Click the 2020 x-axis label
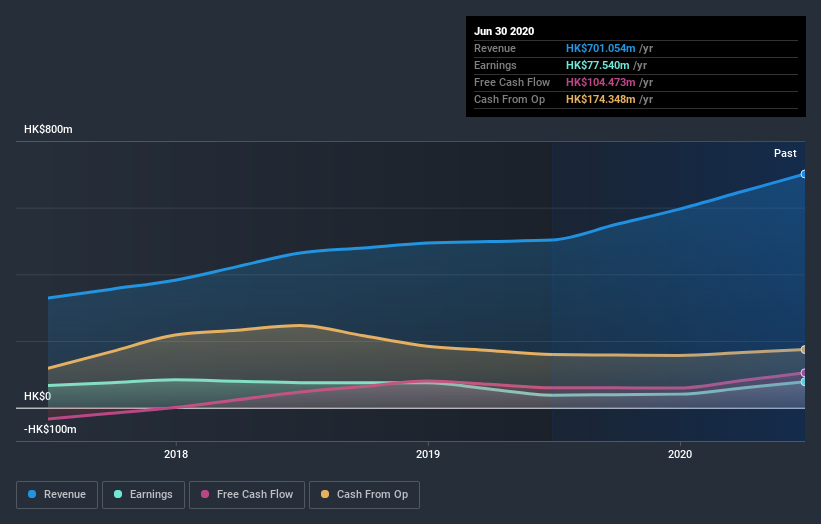821x524 pixels. (680, 454)
